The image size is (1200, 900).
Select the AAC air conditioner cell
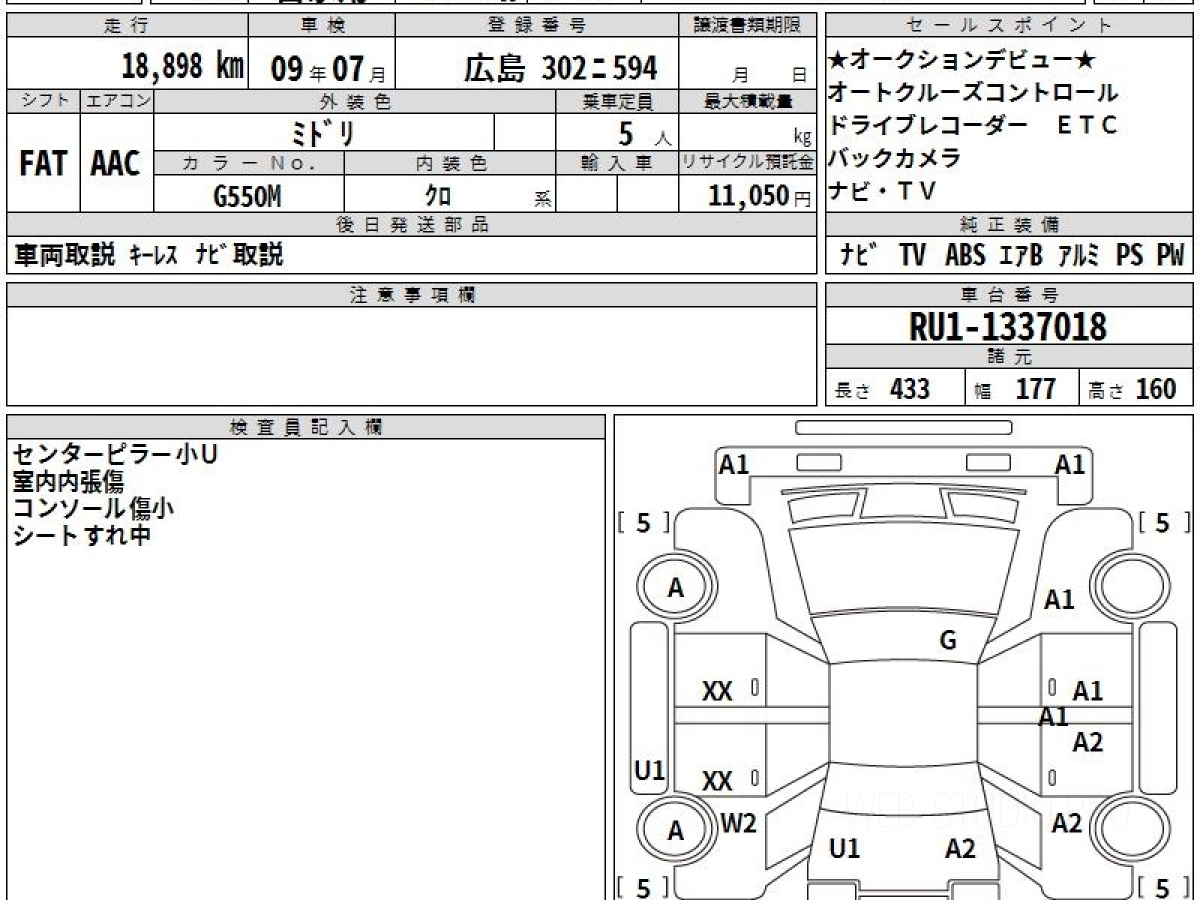pyautogui.click(x=116, y=163)
